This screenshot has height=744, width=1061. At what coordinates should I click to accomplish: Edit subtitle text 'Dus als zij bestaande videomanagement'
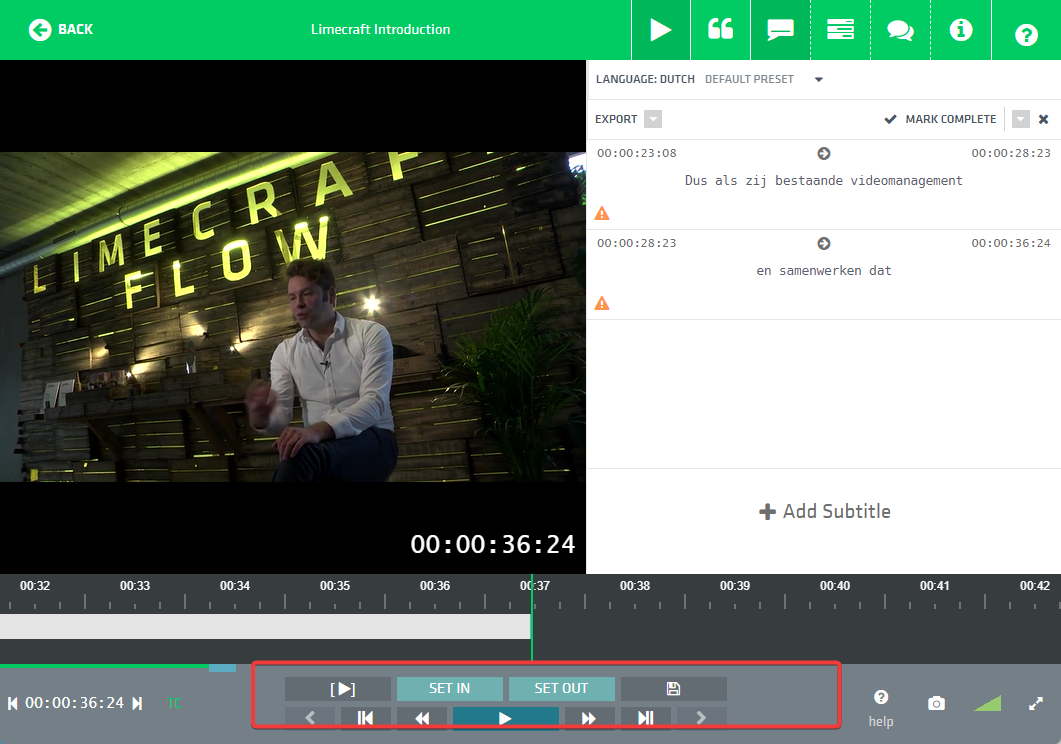pyautogui.click(x=823, y=181)
